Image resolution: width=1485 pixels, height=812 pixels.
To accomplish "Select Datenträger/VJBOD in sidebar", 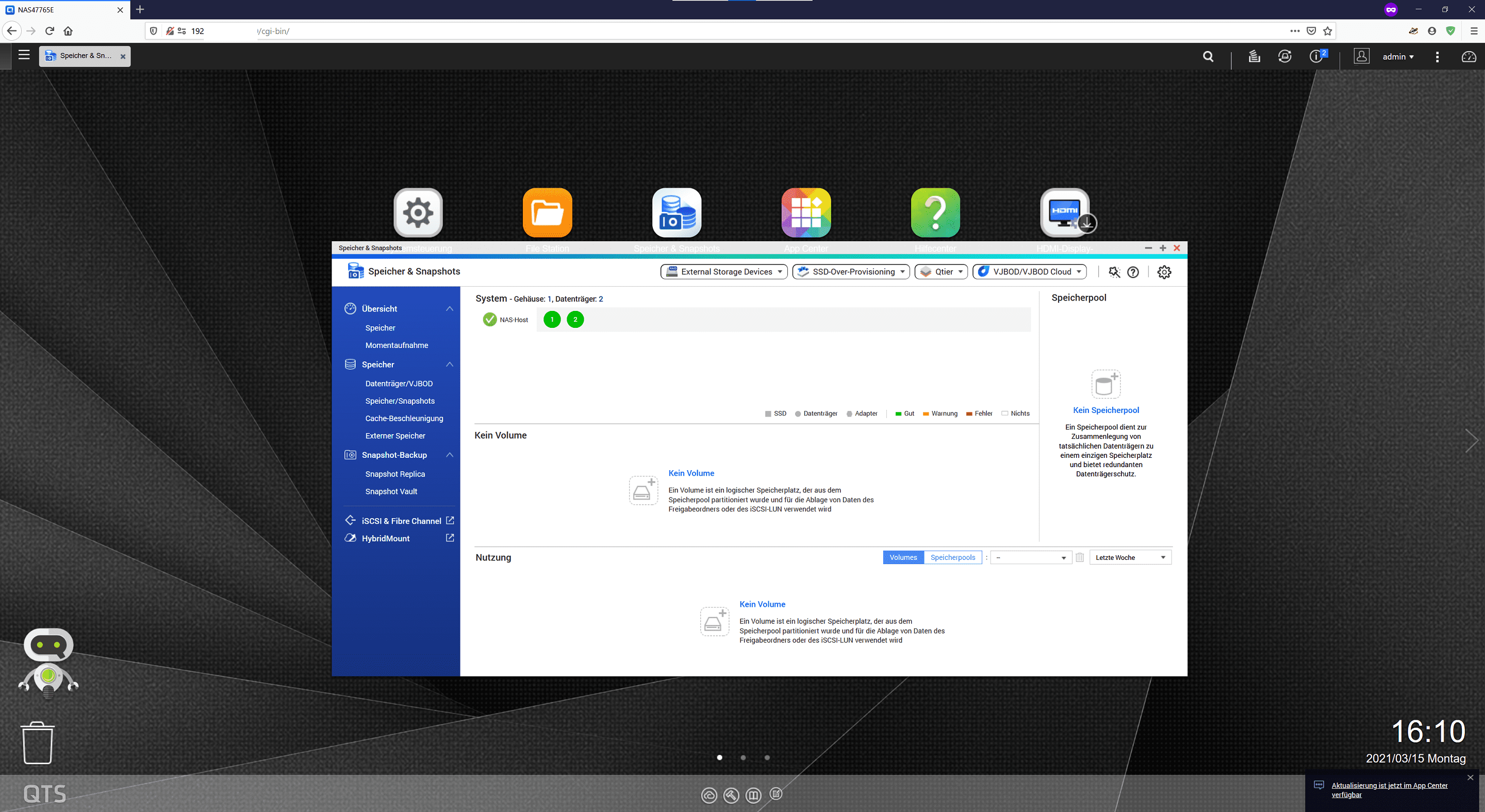I will pos(399,384).
